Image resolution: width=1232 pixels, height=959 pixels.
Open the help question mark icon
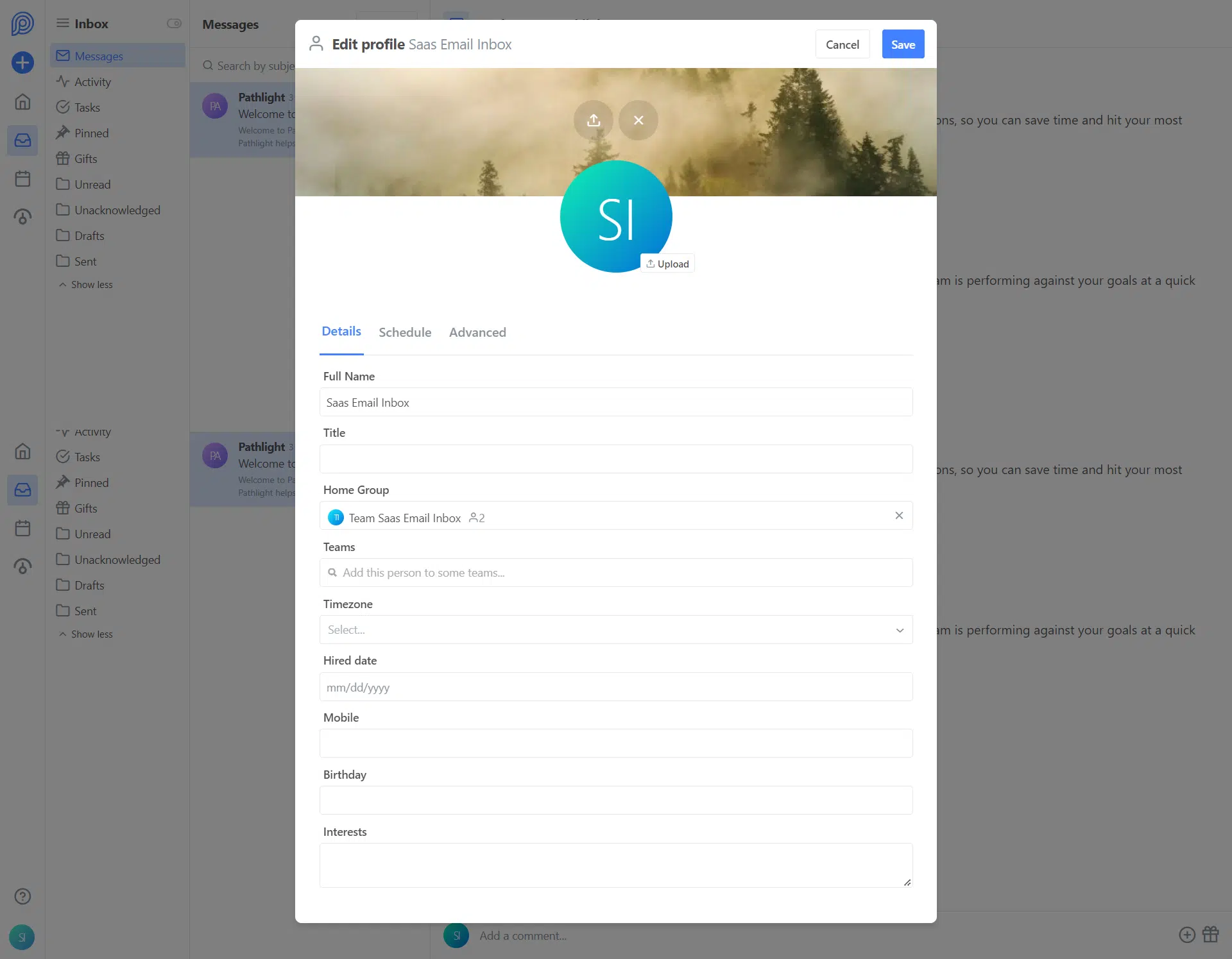coord(22,896)
